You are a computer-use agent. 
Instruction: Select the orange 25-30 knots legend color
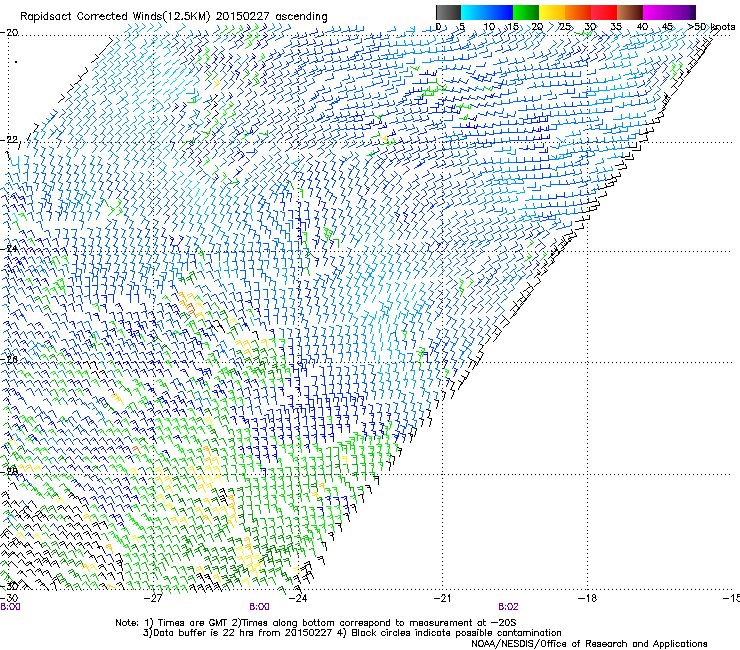(578, 12)
